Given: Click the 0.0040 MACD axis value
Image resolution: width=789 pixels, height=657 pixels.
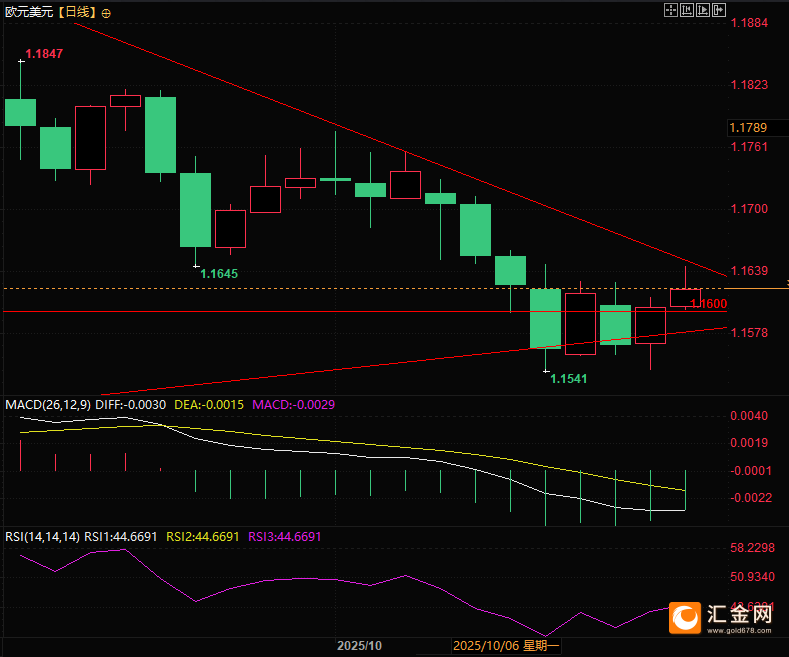Looking at the screenshot, I should pyautogui.click(x=749, y=416).
